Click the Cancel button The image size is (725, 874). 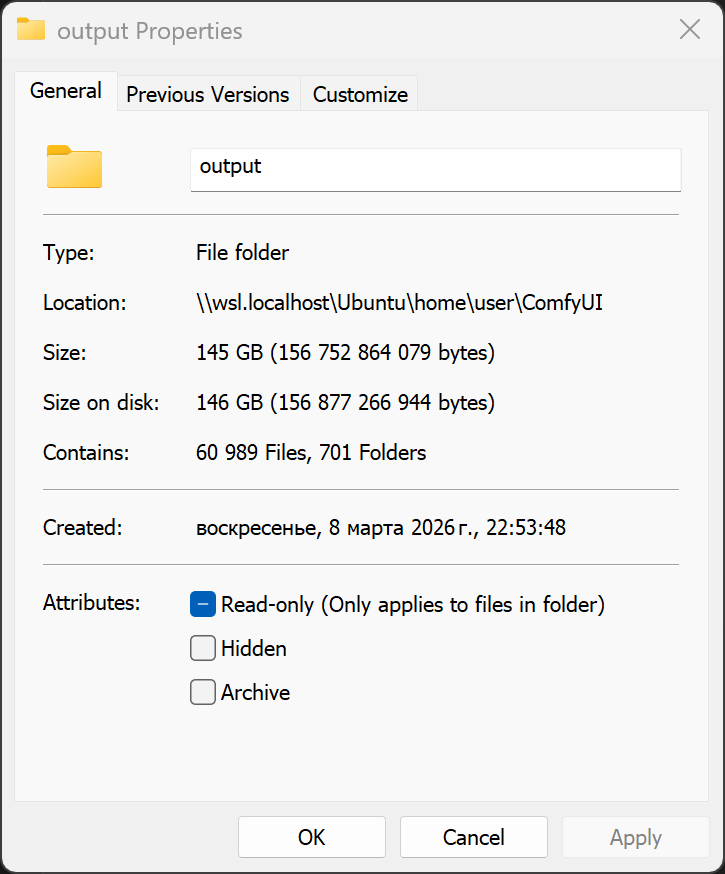[x=474, y=837]
